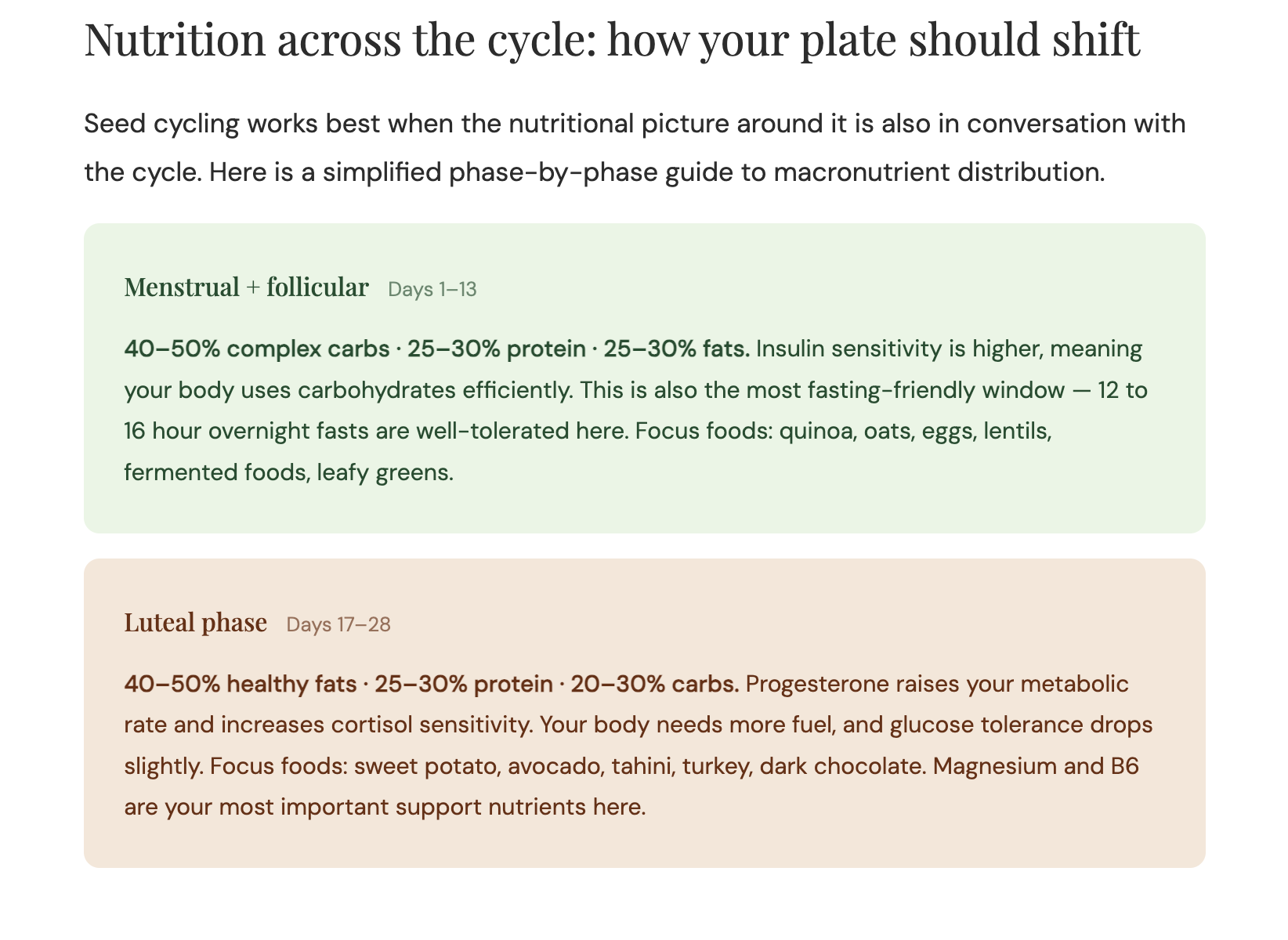
Task: Click the bold "40–50% healthy fats" text
Action: [240, 685]
